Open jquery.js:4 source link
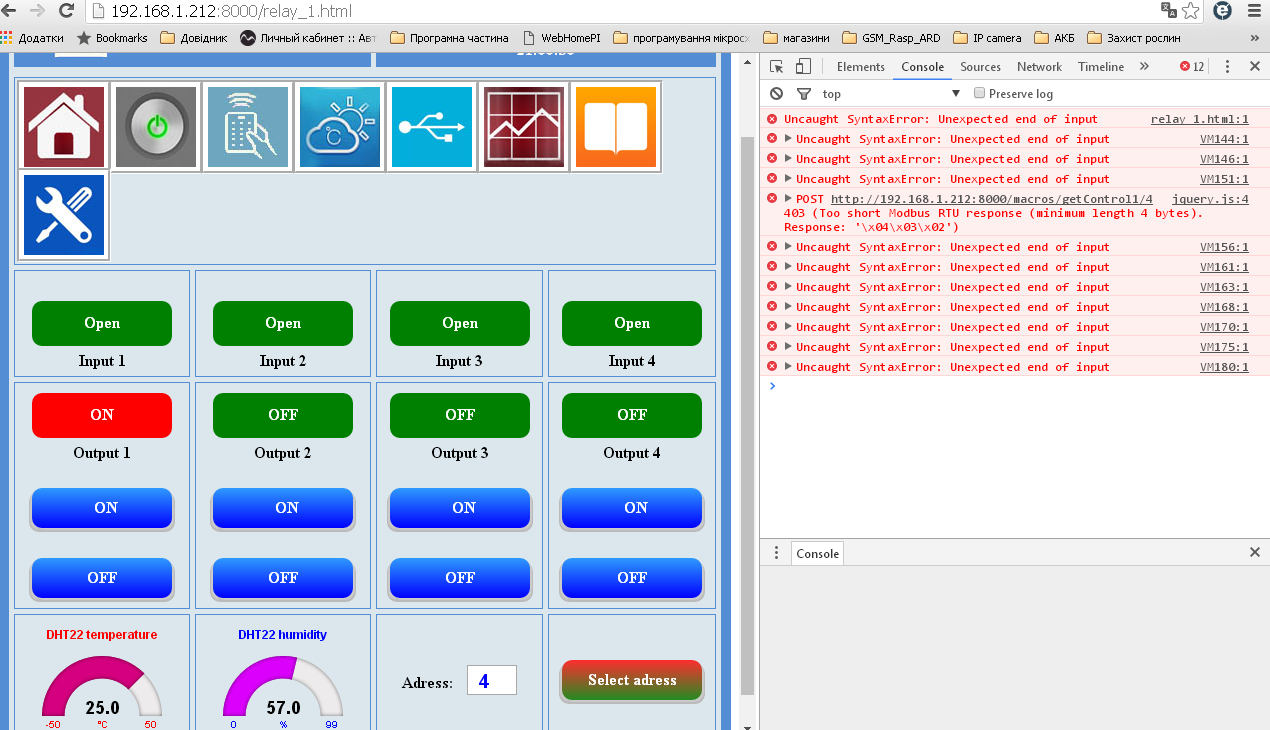Screen dimensions: 1270x730 (1210, 199)
